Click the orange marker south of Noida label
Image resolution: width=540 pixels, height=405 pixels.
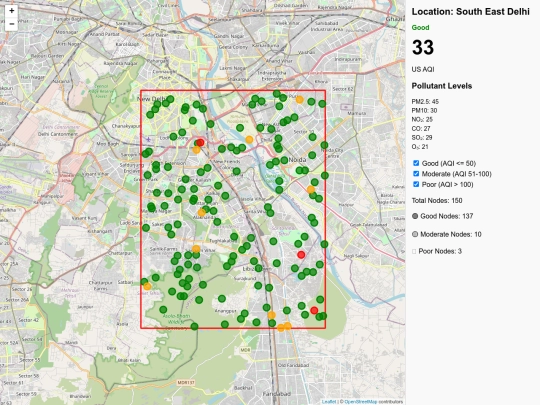coord(311,189)
